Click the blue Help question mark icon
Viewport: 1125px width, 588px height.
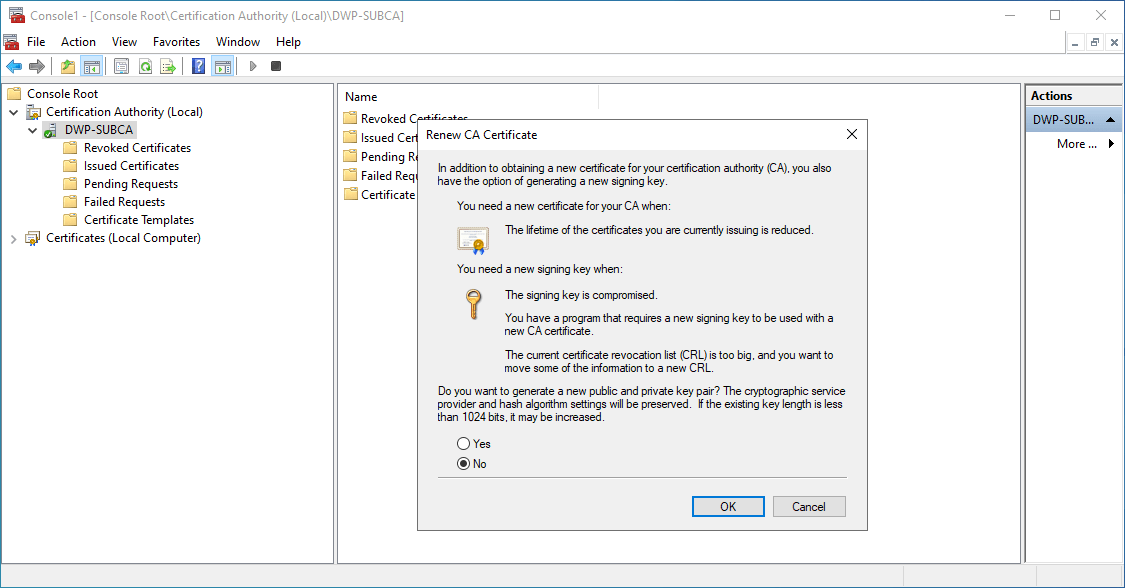(x=198, y=66)
